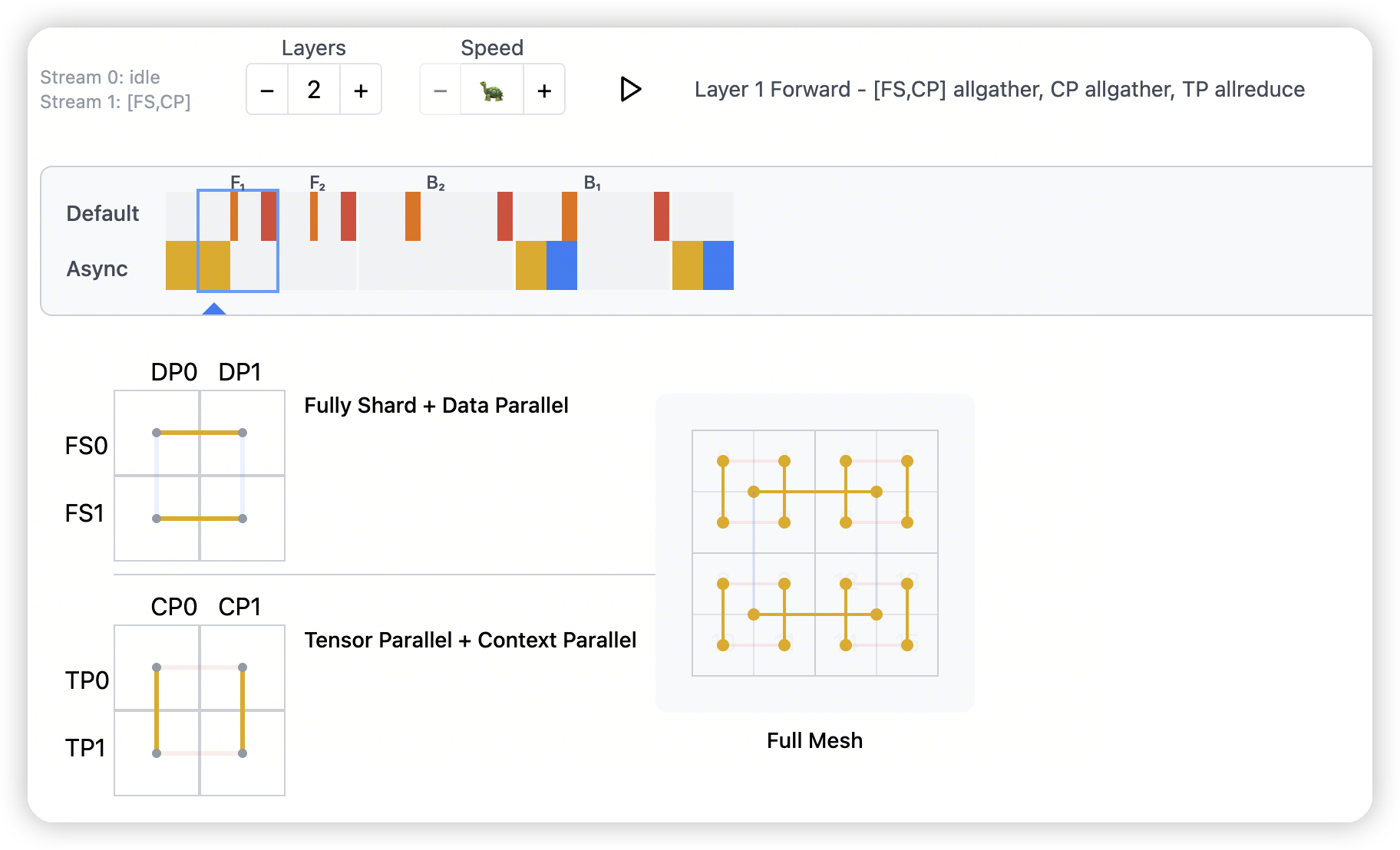This screenshot has height=850, width=1400.
Task: Open the Full Mesh diagram
Action: 814,552
